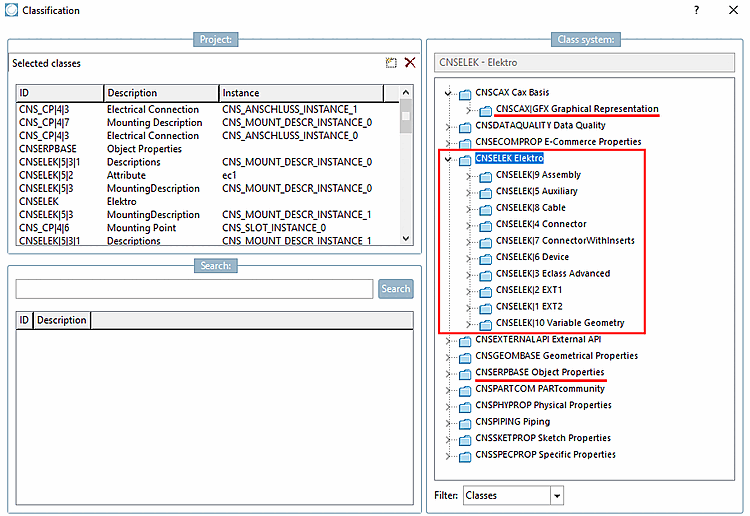Click the CNSPIPING Piping folder icon
This screenshot has width=750, height=516.
465,424
